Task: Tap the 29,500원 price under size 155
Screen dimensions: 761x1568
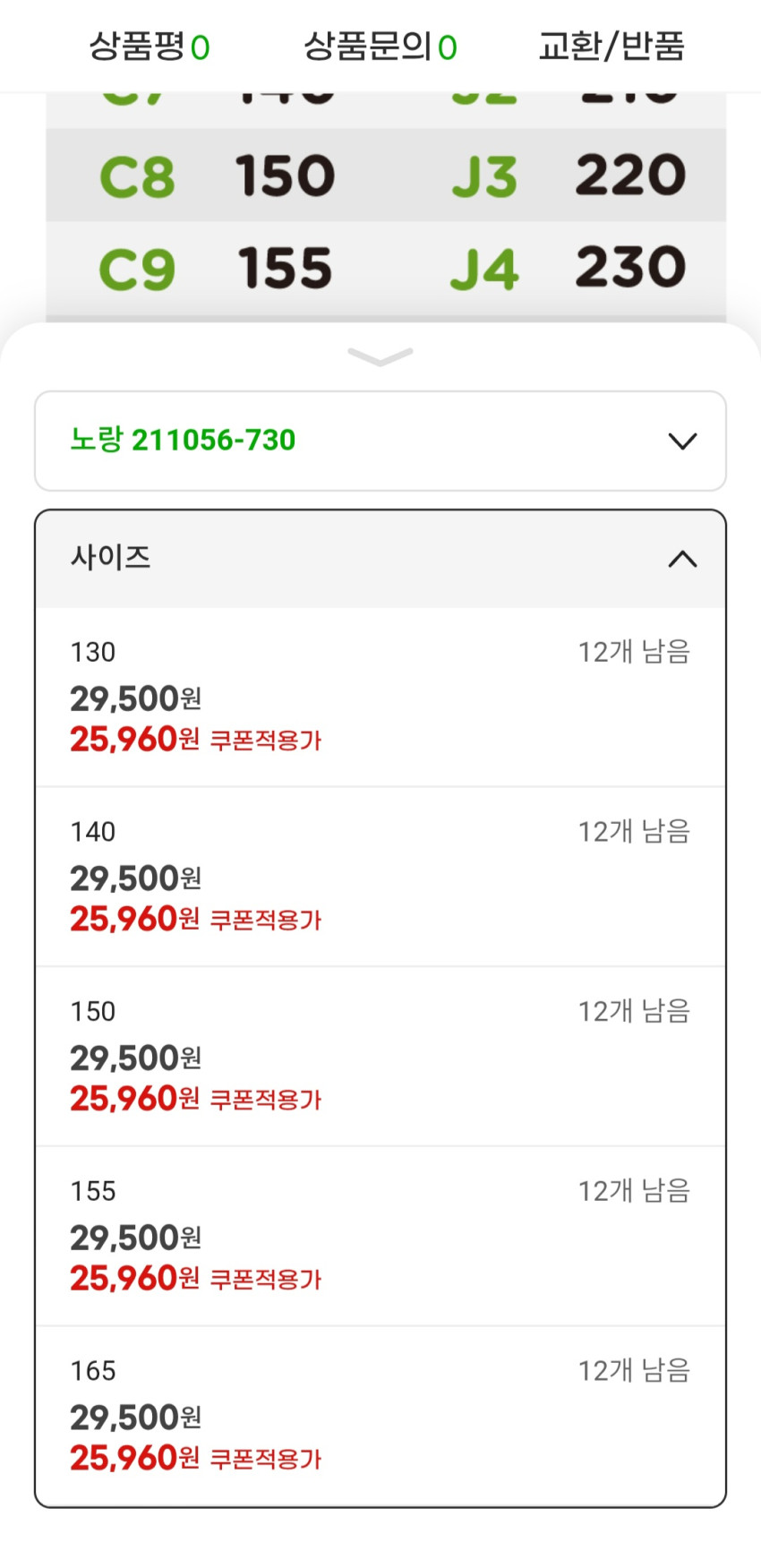Action: (x=135, y=1238)
